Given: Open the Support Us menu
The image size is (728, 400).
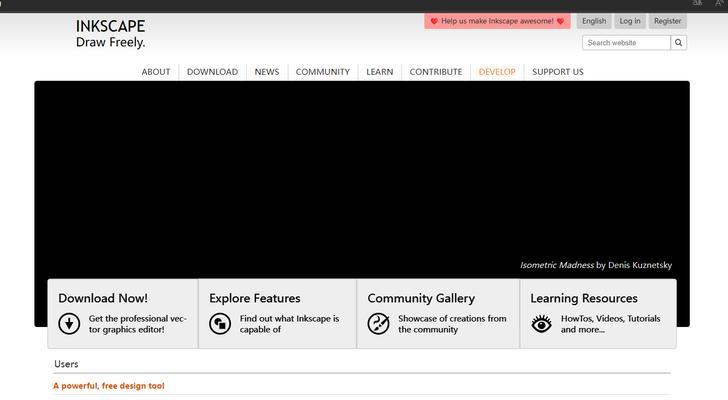Looking at the screenshot, I should point(558,72).
